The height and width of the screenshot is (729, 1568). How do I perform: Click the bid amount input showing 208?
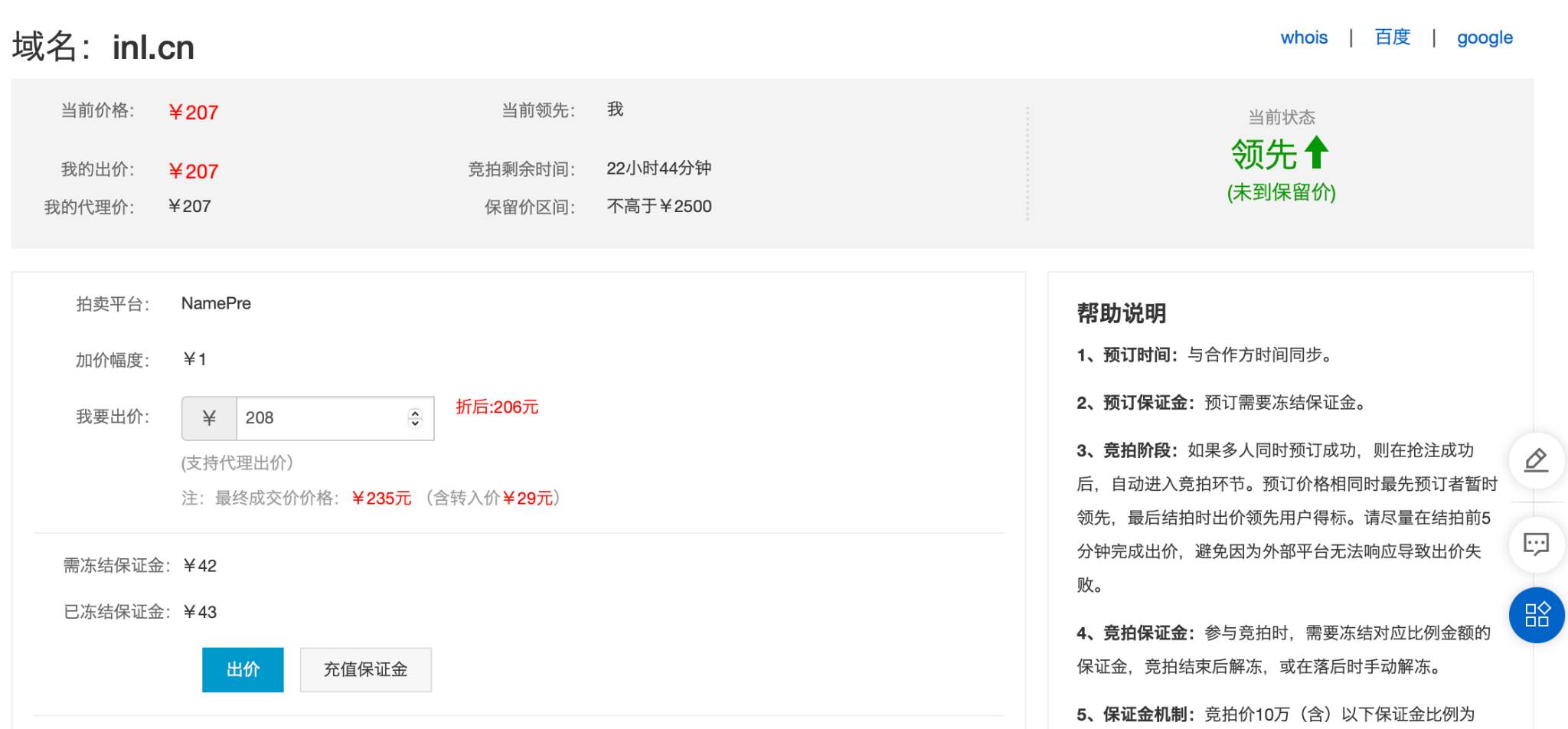(322, 418)
